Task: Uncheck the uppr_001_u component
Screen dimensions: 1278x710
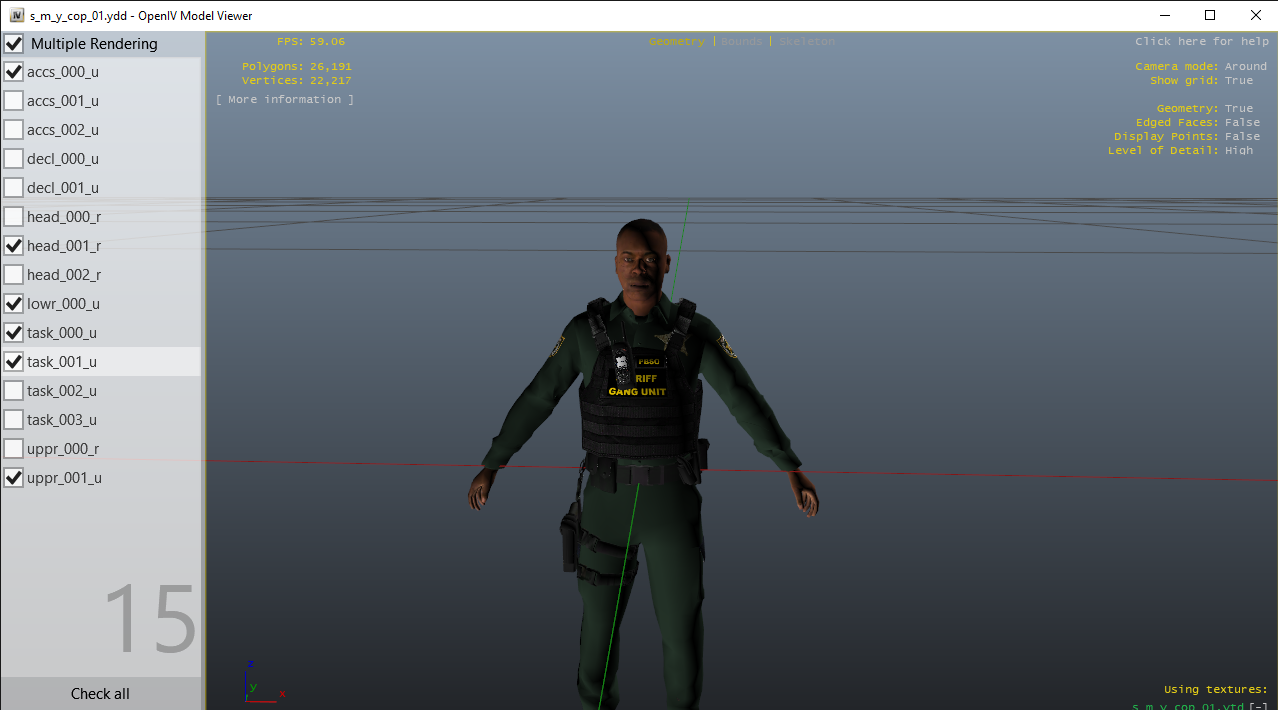Action: [14, 478]
